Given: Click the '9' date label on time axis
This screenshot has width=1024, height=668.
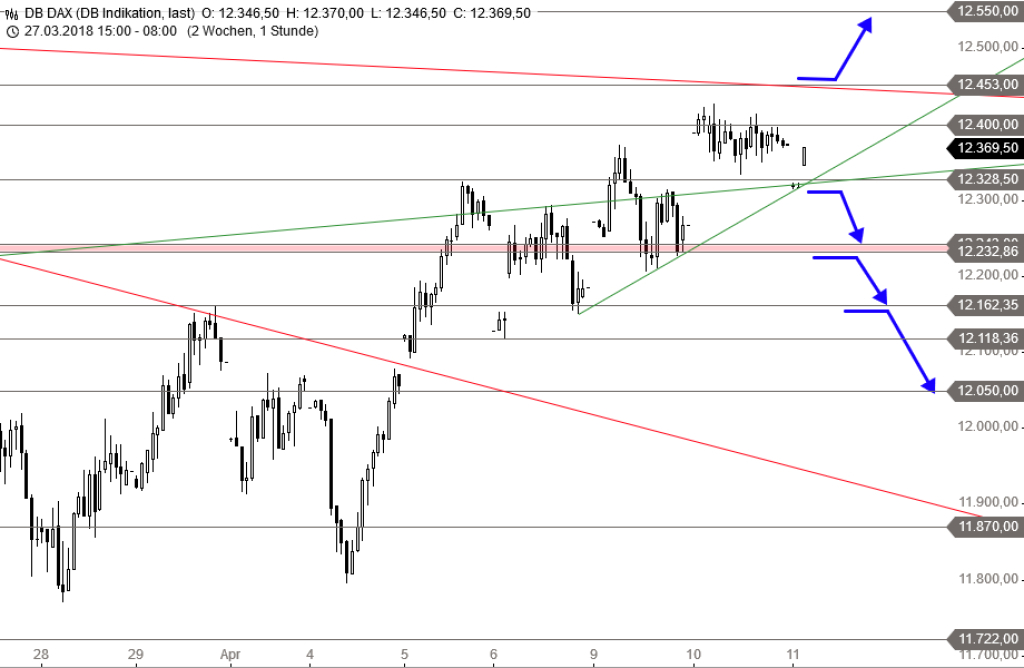Looking at the screenshot, I should (593, 656).
